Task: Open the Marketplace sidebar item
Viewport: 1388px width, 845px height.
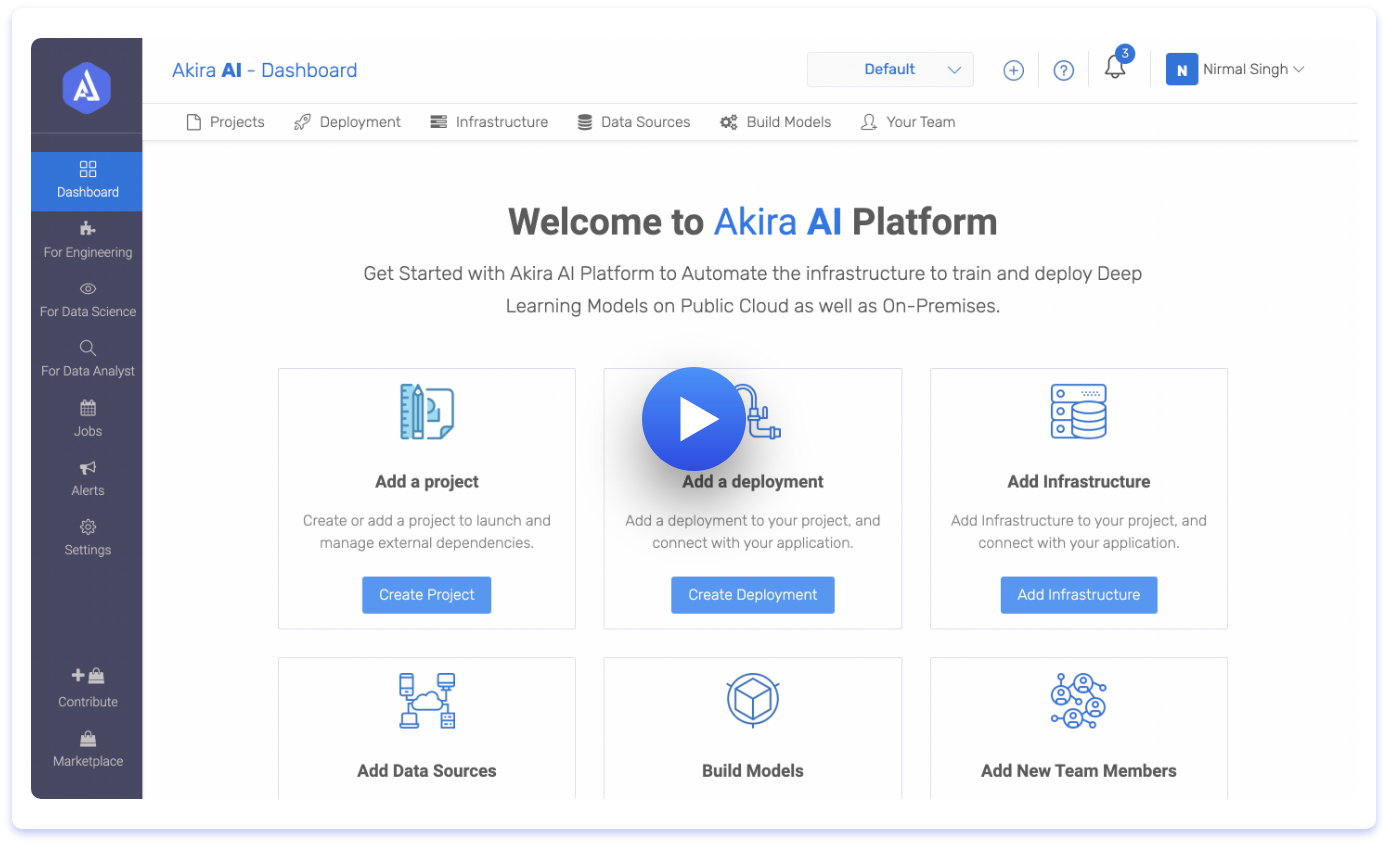Action: (87, 749)
